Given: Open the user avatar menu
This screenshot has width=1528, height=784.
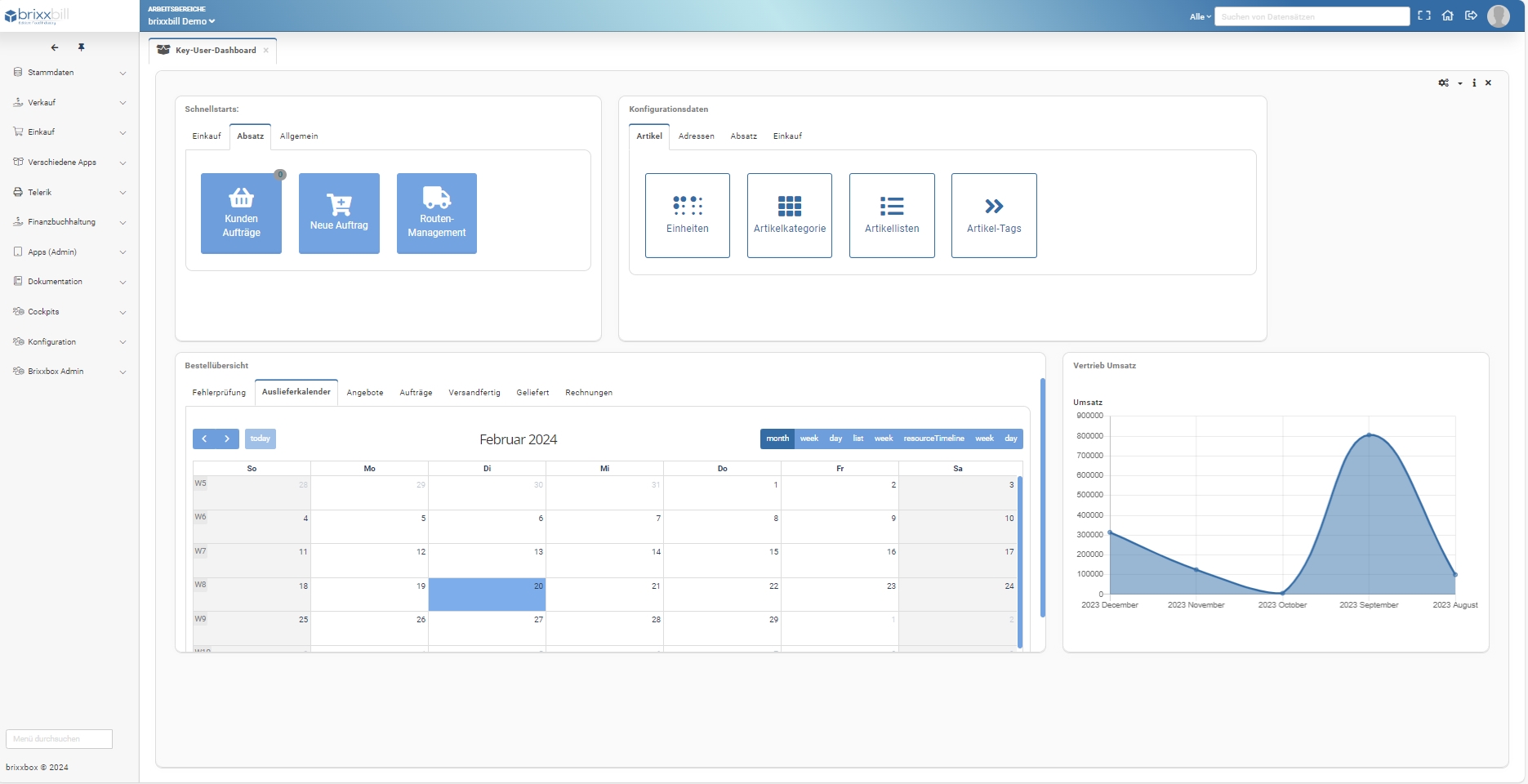Looking at the screenshot, I should click(1499, 16).
